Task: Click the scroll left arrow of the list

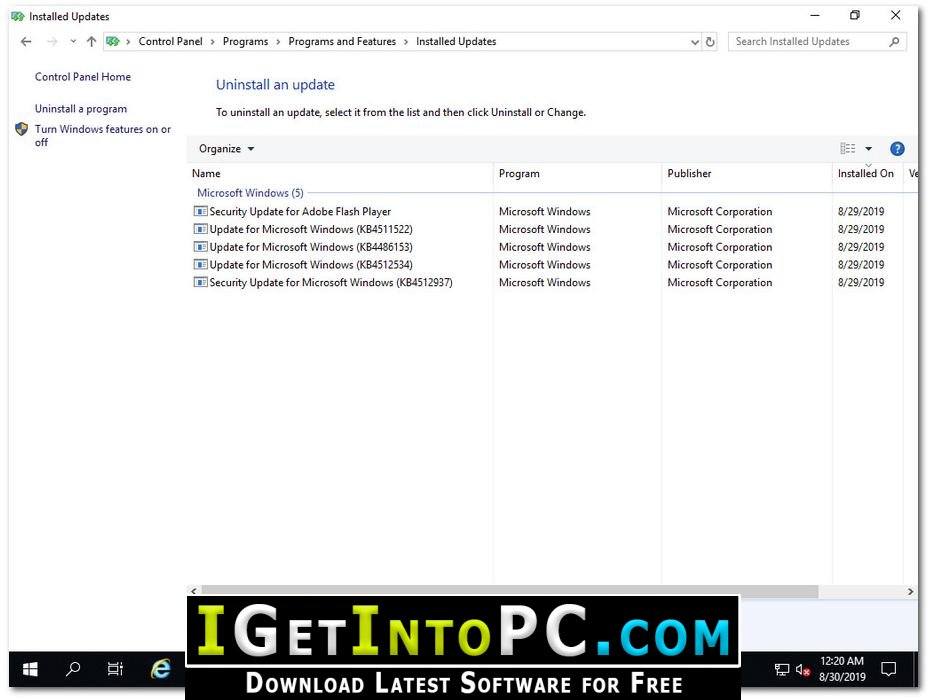Action: point(193,591)
